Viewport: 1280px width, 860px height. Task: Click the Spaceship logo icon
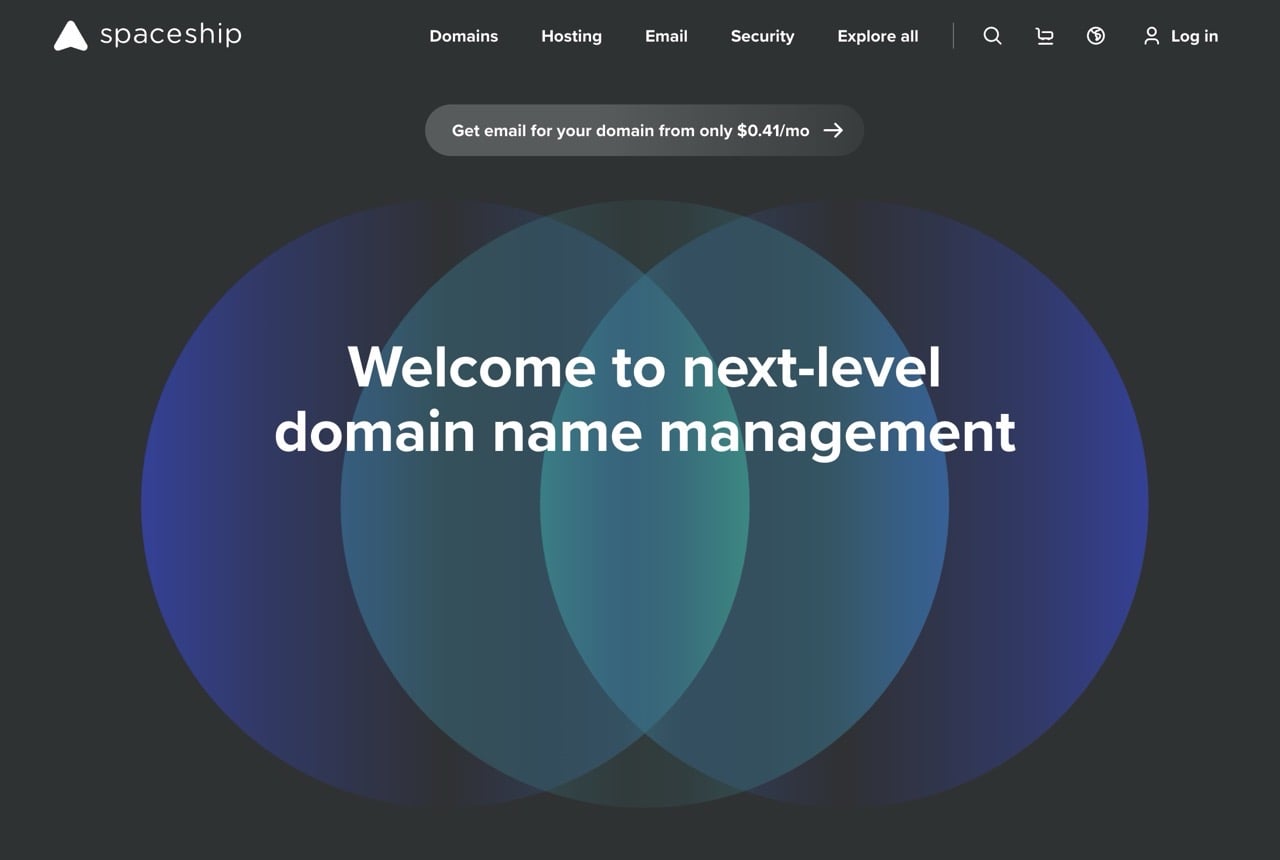(71, 36)
